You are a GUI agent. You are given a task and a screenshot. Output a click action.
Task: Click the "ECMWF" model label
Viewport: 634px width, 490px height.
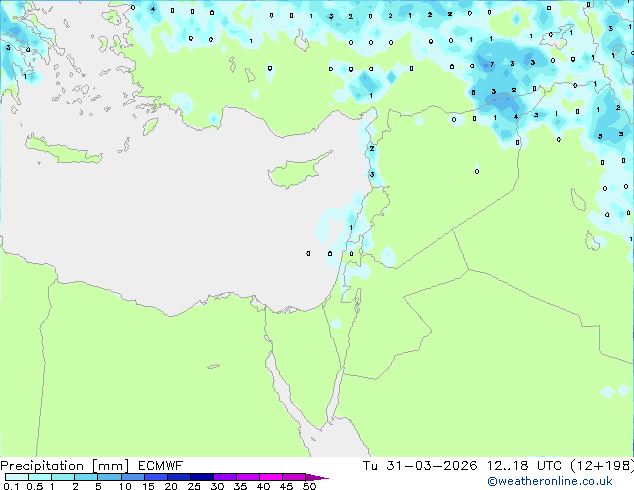pyautogui.click(x=161, y=465)
